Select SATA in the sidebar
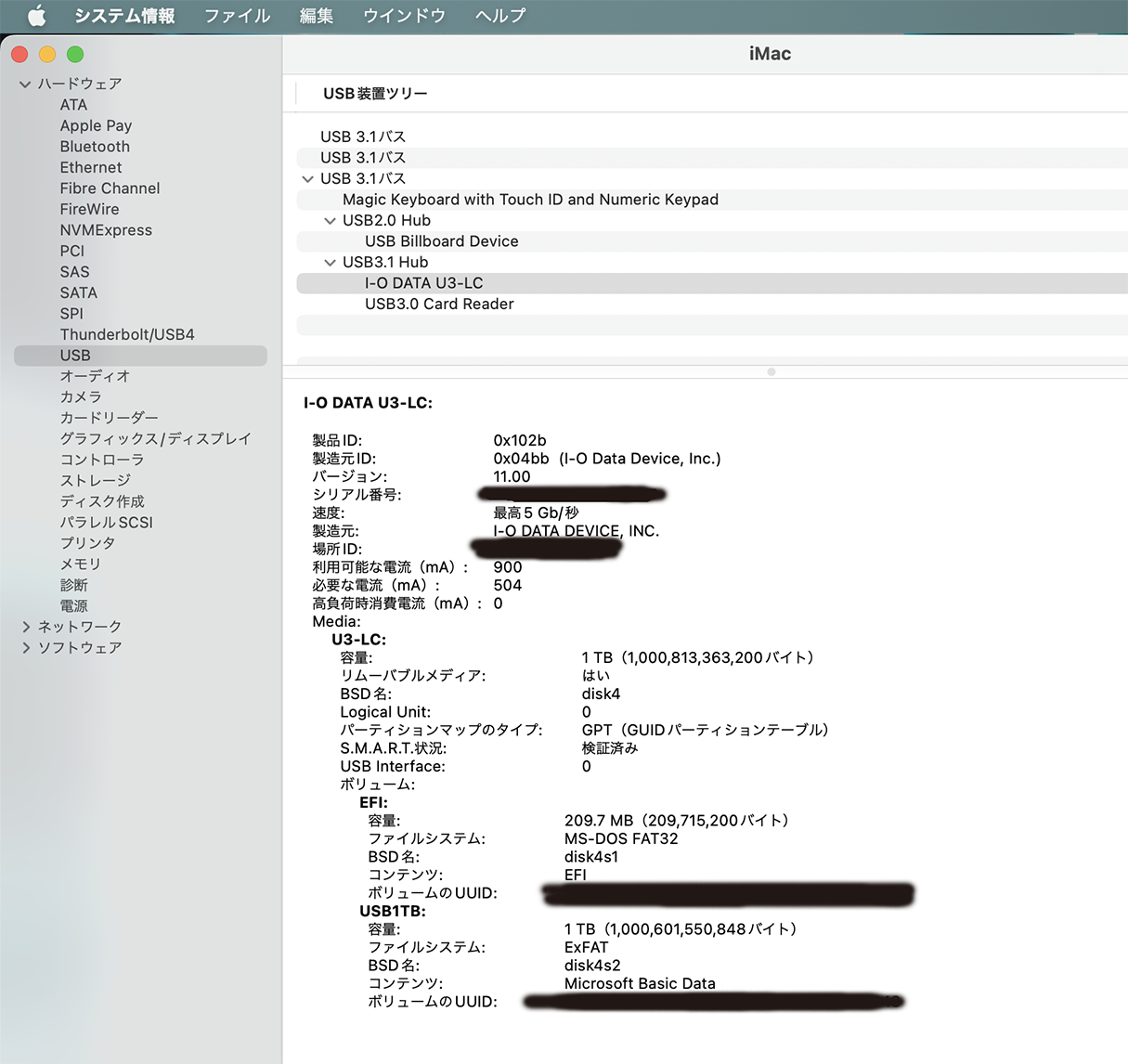Viewport: 1128px width, 1064px height. [x=78, y=292]
